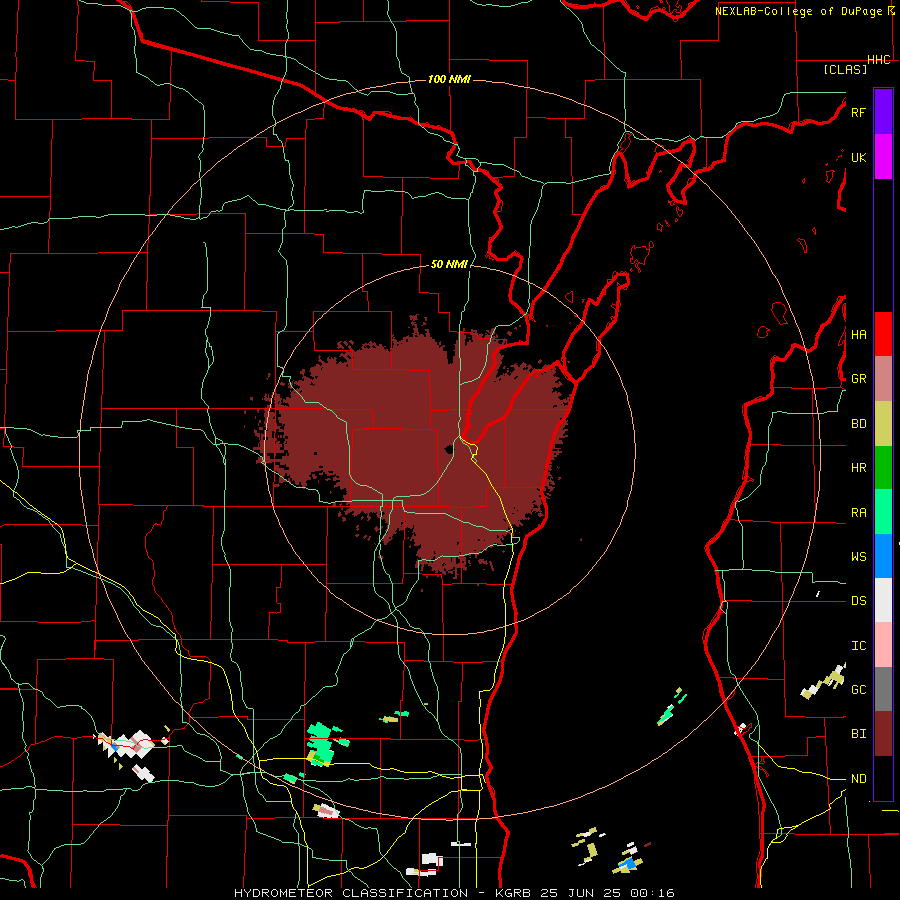Click the purple RF legend color swatch

(x=883, y=112)
